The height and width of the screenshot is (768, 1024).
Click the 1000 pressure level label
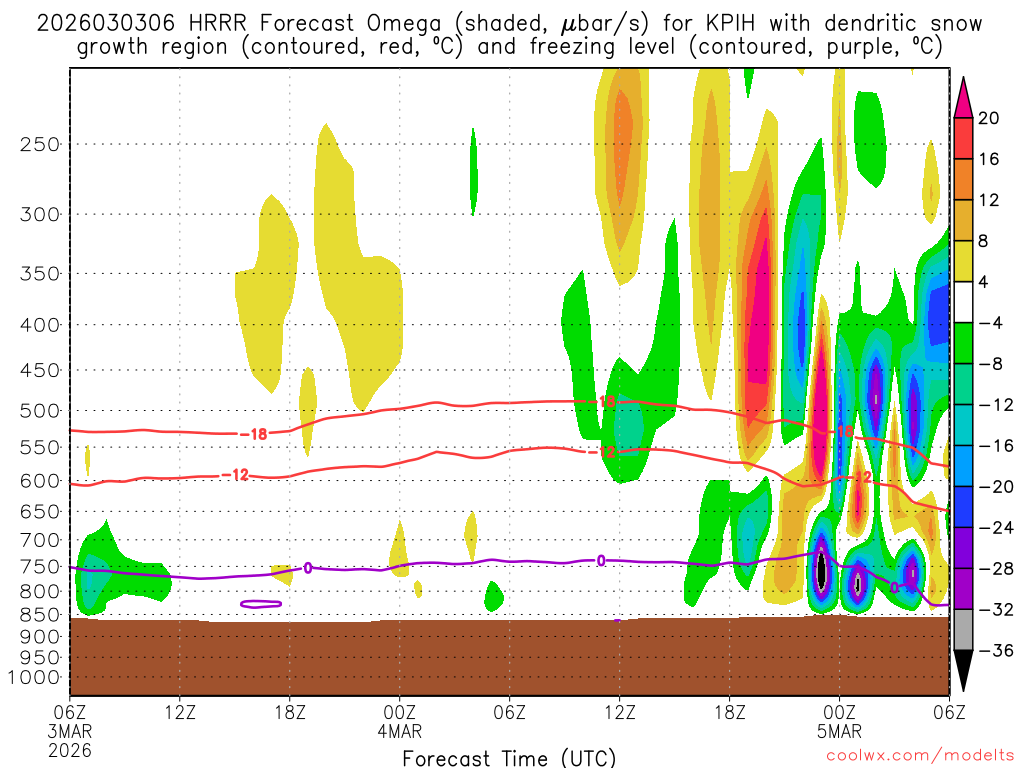click(x=35, y=677)
